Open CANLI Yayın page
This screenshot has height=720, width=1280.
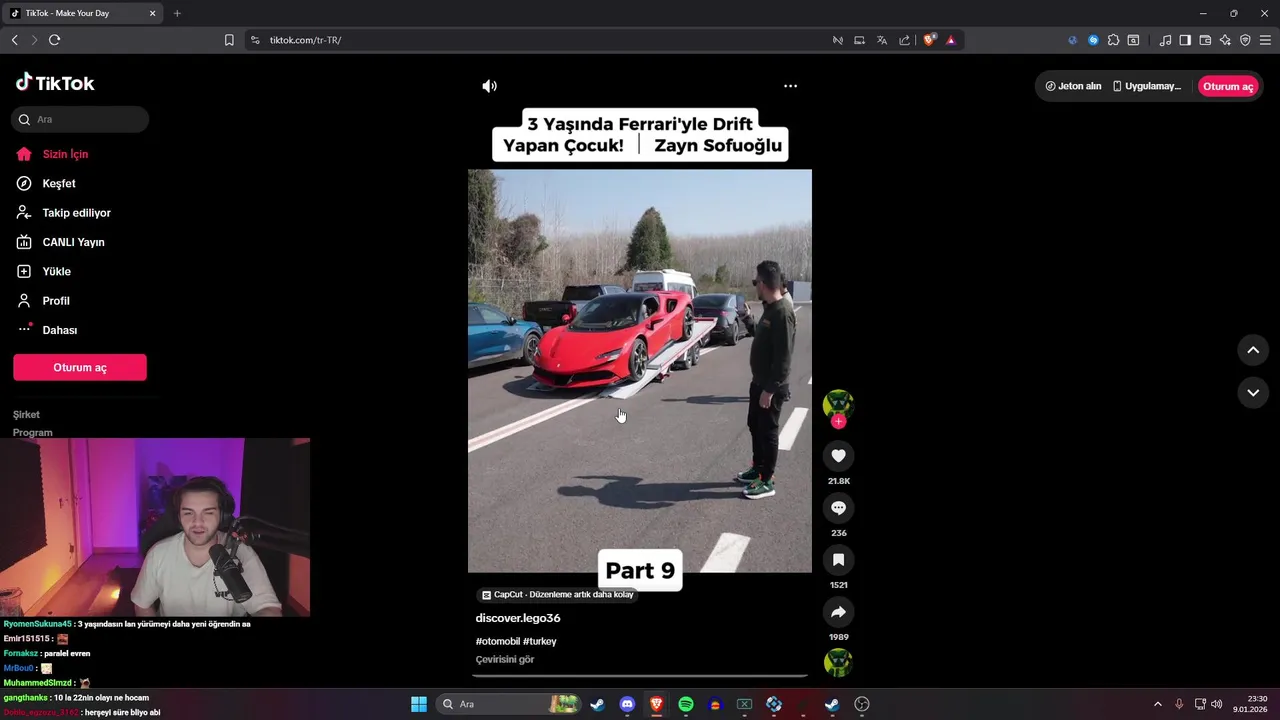(x=73, y=242)
